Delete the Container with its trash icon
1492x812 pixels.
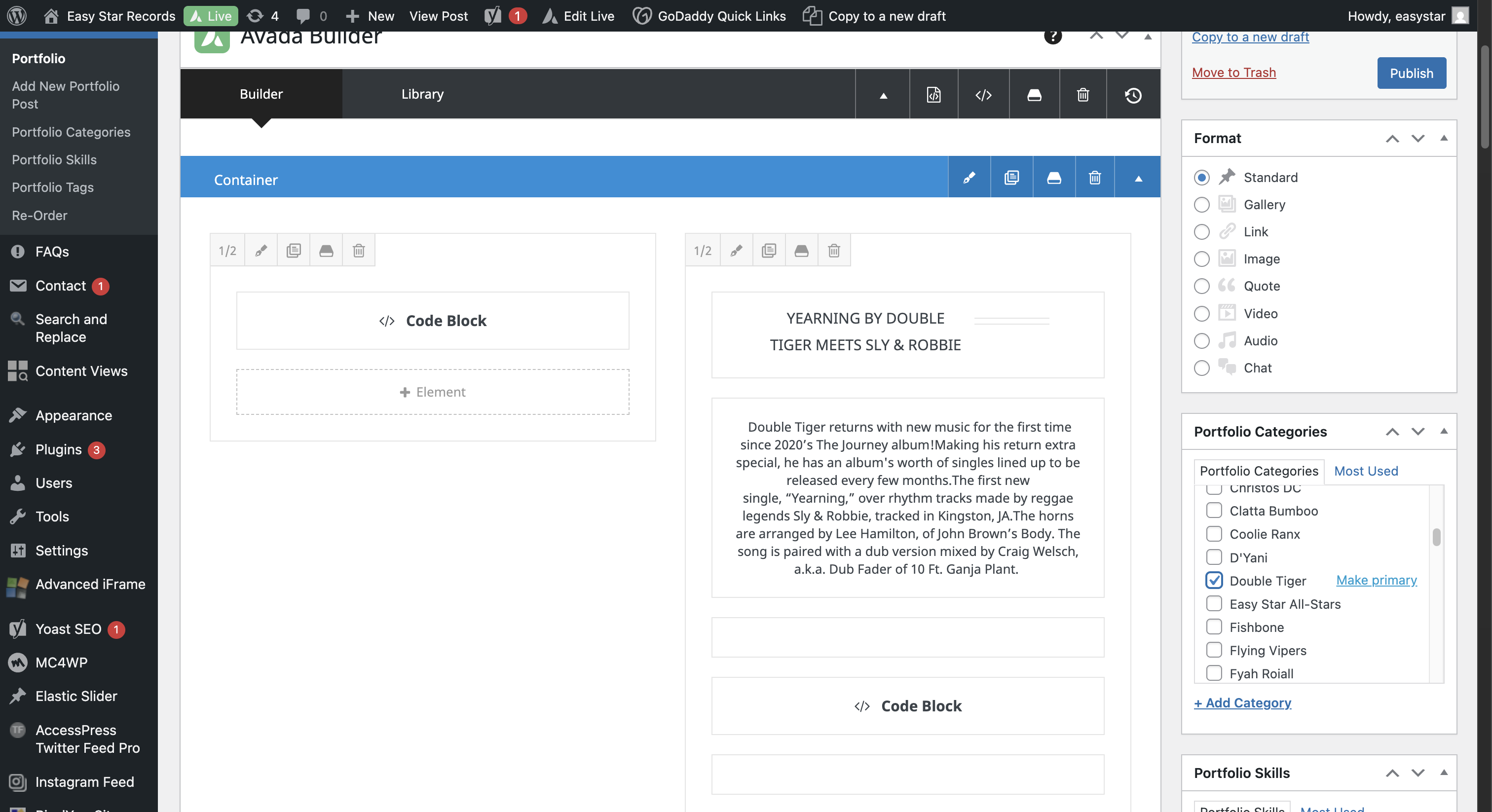click(1094, 177)
